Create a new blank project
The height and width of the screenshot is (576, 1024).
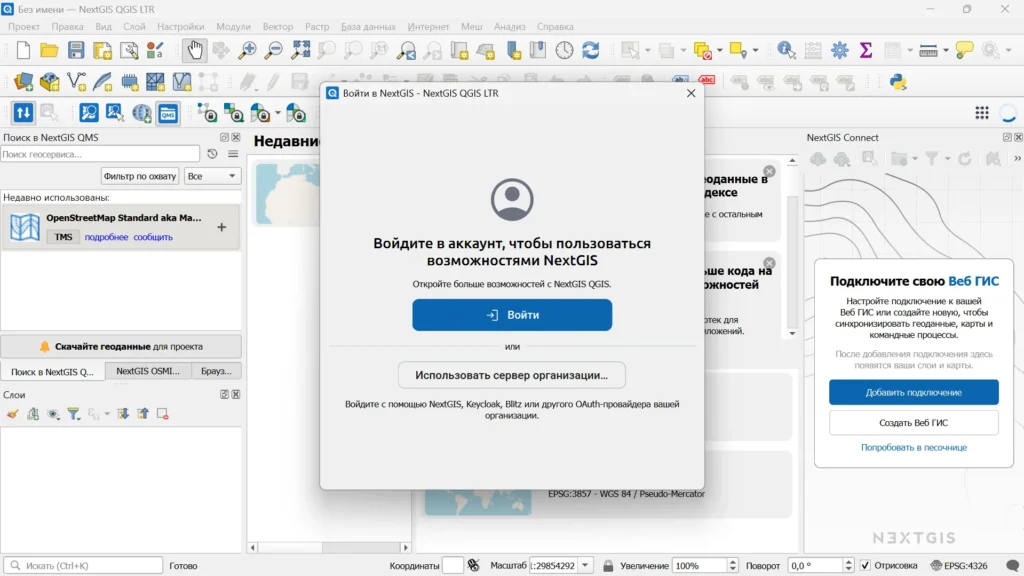pyautogui.click(x=24, y=50)
